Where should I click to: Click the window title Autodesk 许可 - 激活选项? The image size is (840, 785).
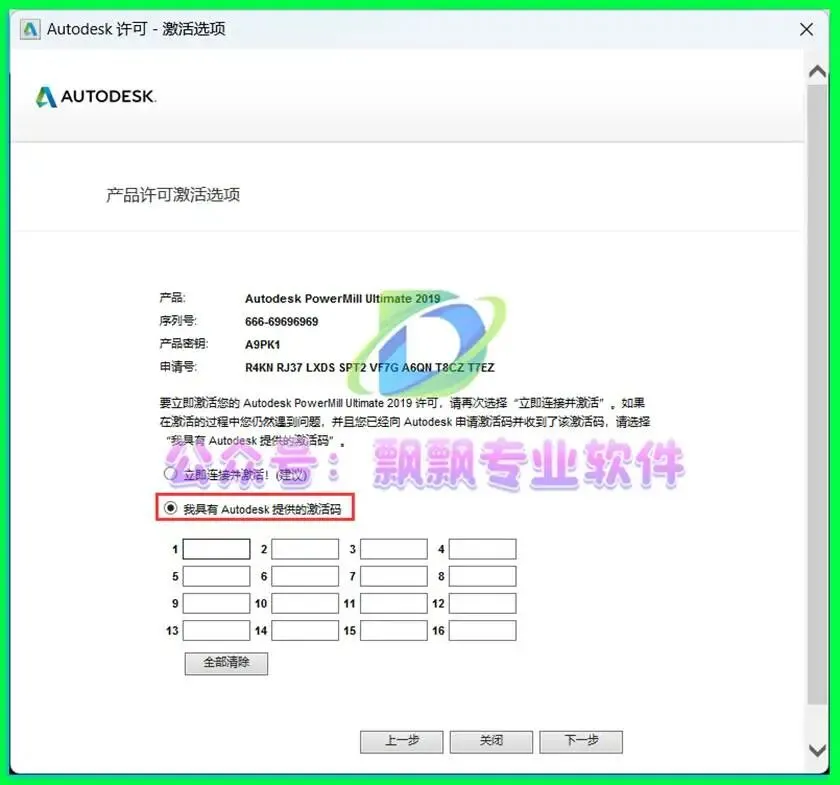(x=136, y=29)
